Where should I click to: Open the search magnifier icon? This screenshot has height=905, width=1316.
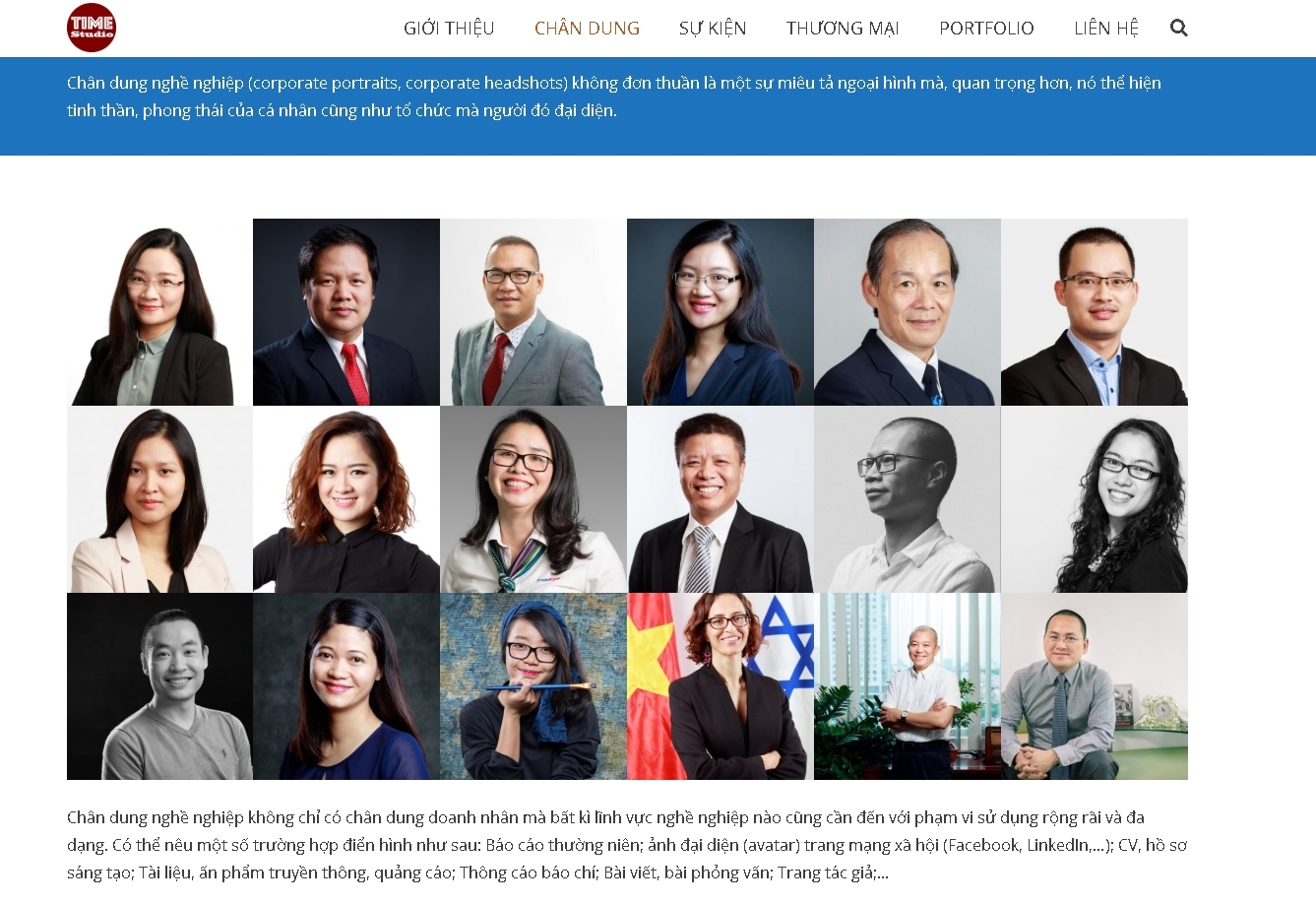pyautogui.click(x=1178, y=28)
